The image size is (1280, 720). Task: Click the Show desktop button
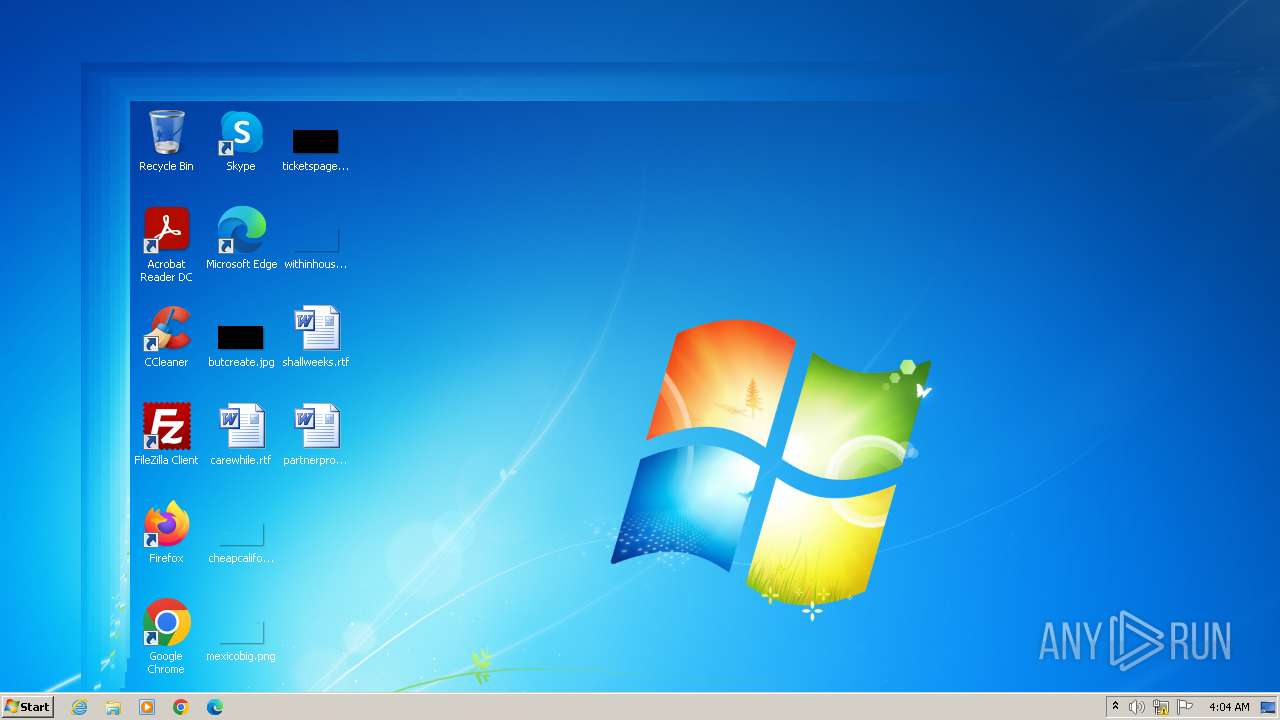coord(1269,707)
